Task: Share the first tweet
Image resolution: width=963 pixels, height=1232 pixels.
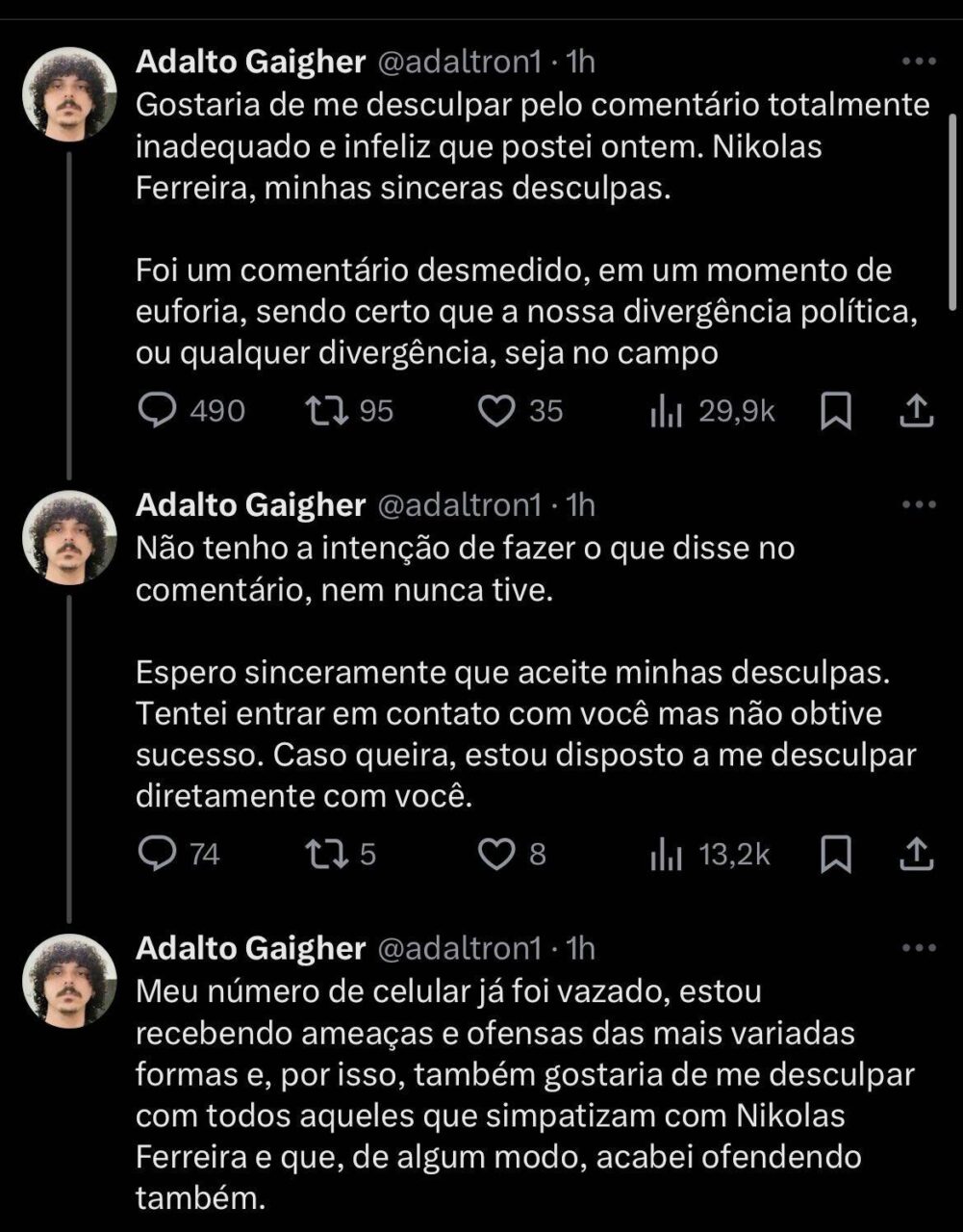Action: point(917,412)
